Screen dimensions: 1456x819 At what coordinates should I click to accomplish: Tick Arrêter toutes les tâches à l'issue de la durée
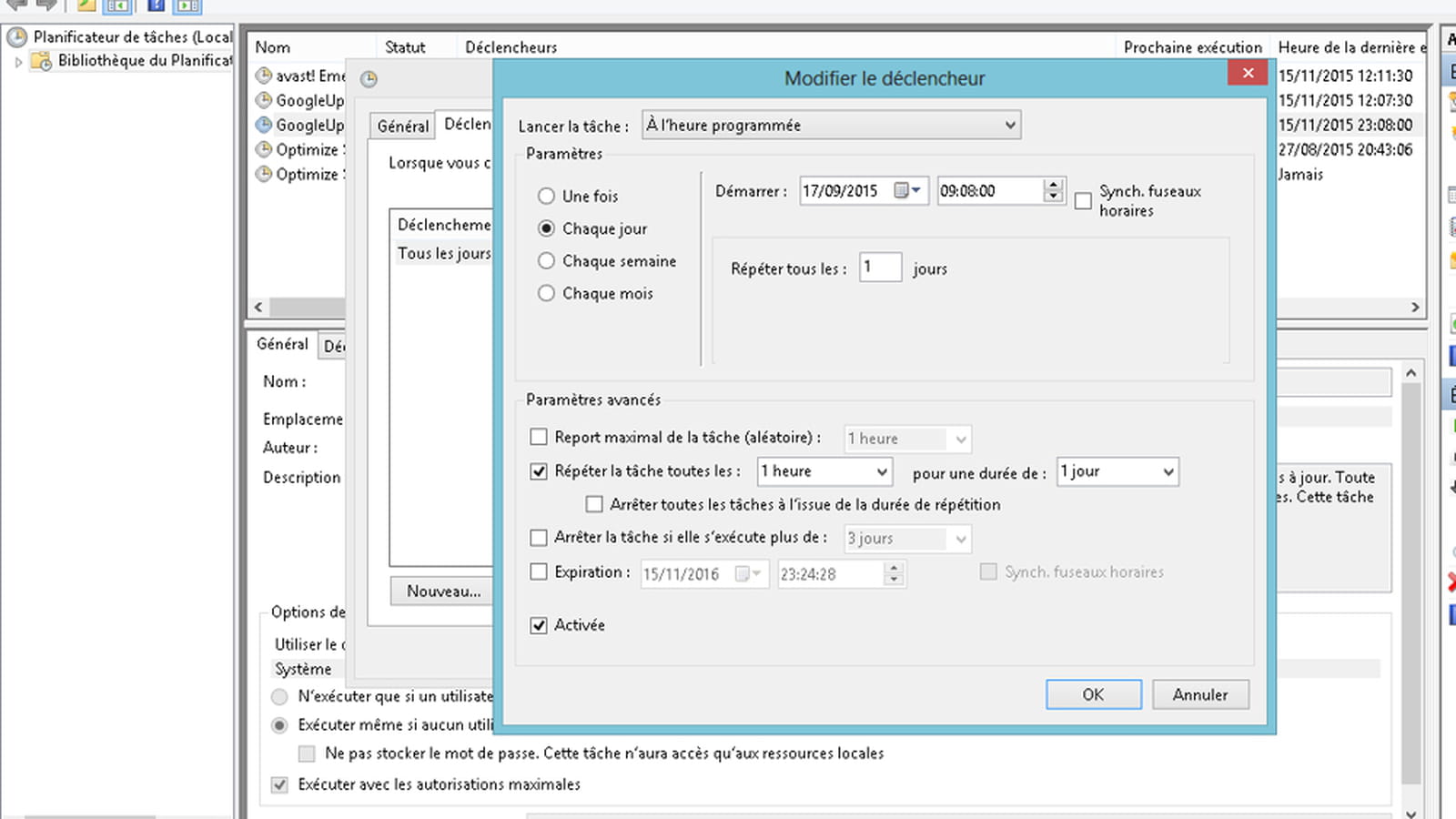coord(594,504)
